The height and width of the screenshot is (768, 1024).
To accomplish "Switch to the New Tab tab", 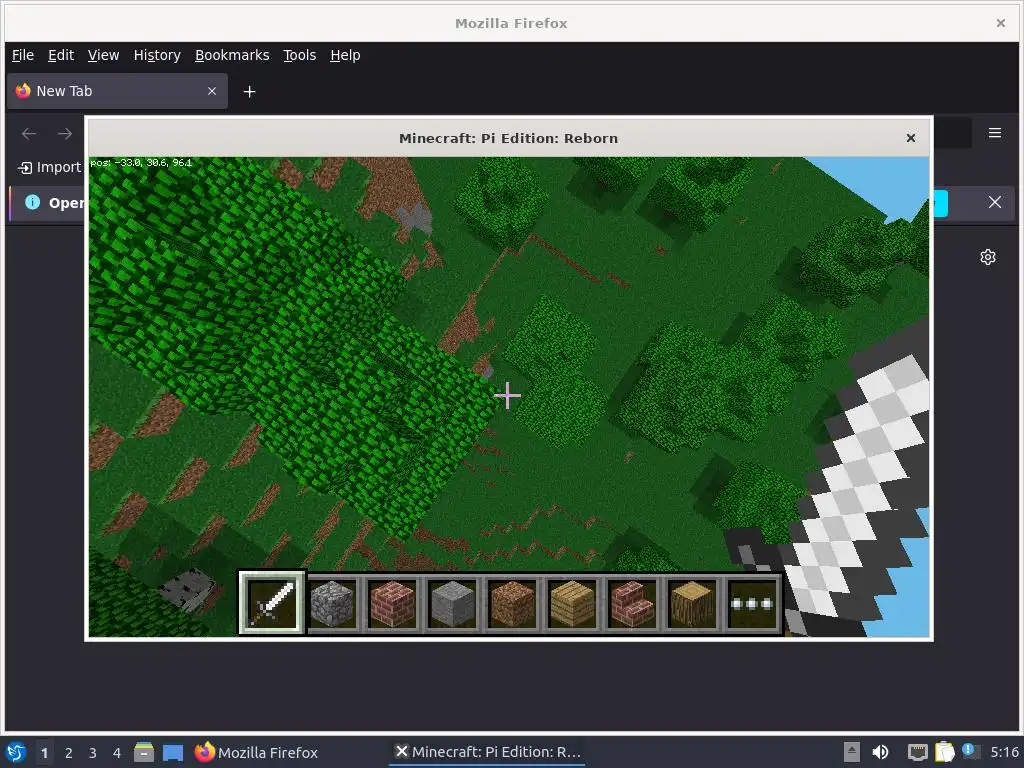I will [118, 91].
